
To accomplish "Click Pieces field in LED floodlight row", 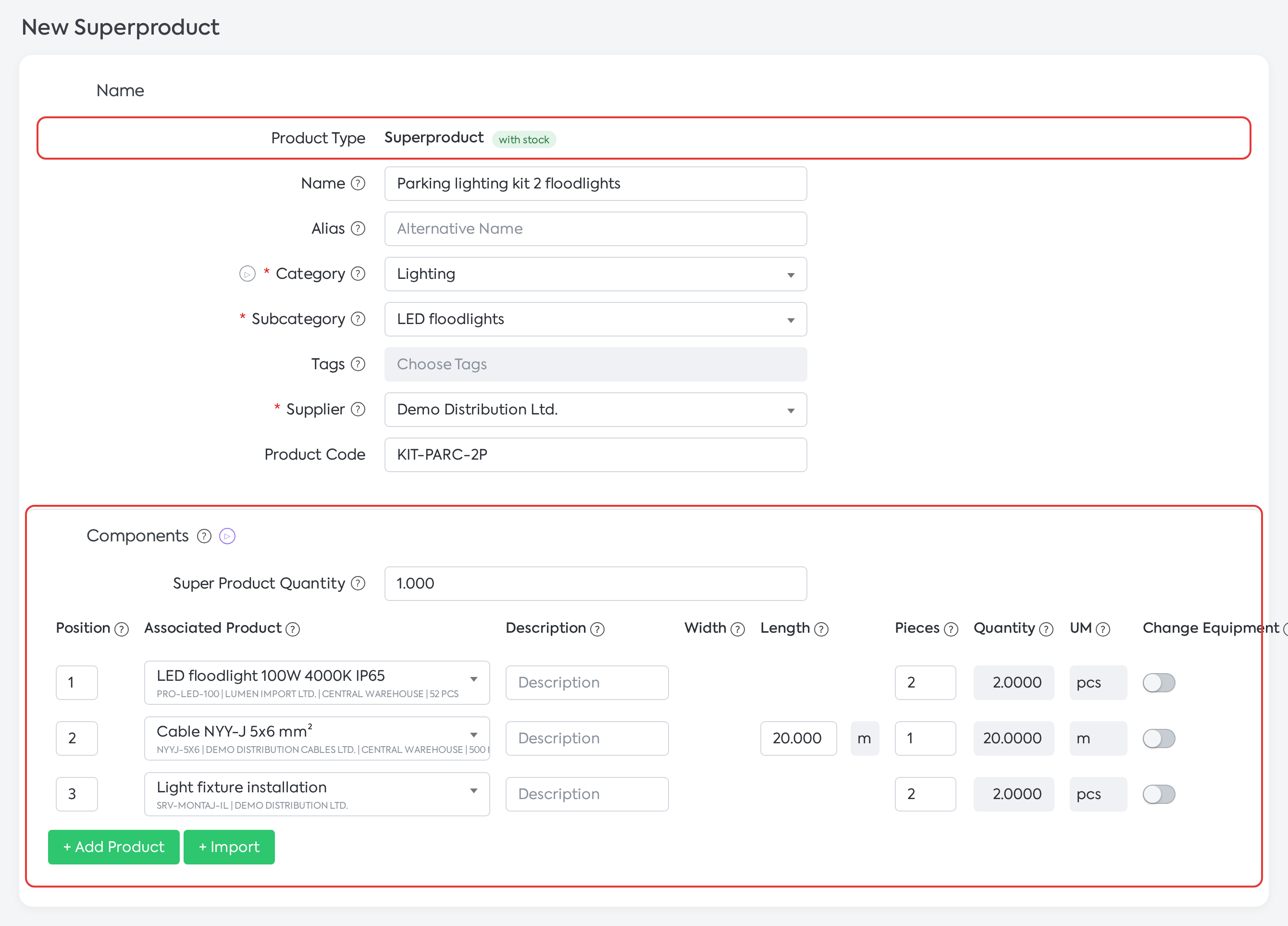I will (x=925, y=683).
